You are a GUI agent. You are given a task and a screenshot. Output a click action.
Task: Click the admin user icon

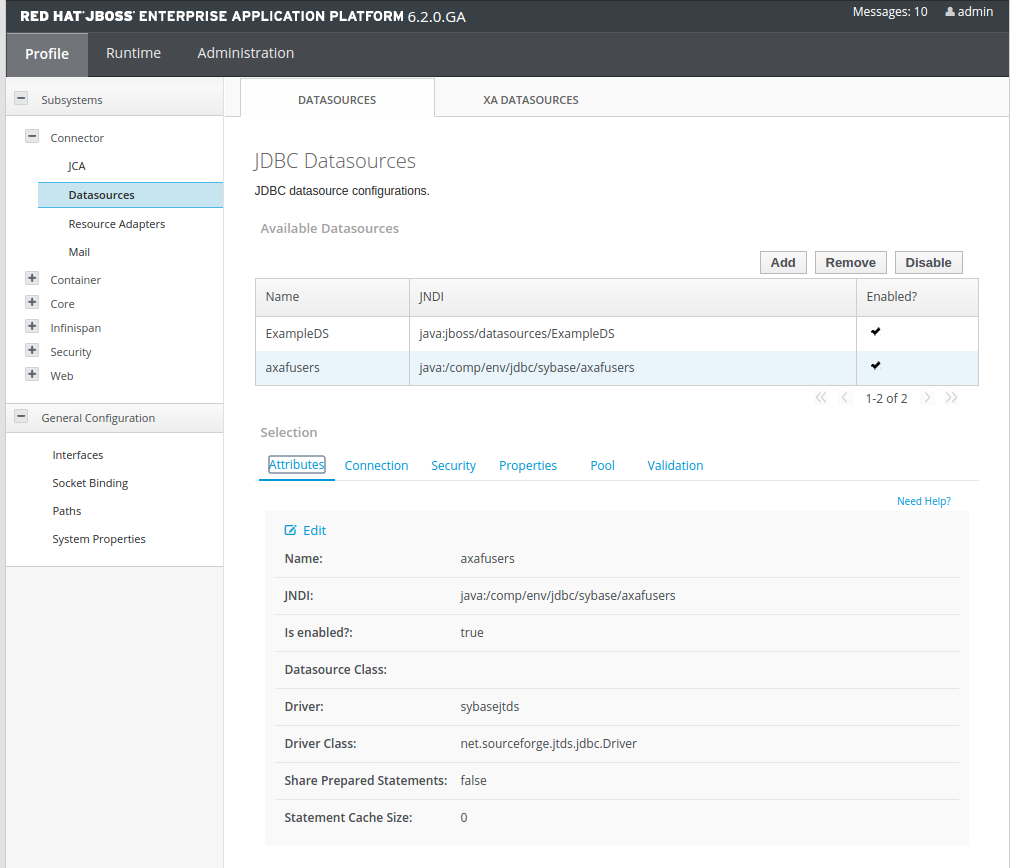pos(949,12)
